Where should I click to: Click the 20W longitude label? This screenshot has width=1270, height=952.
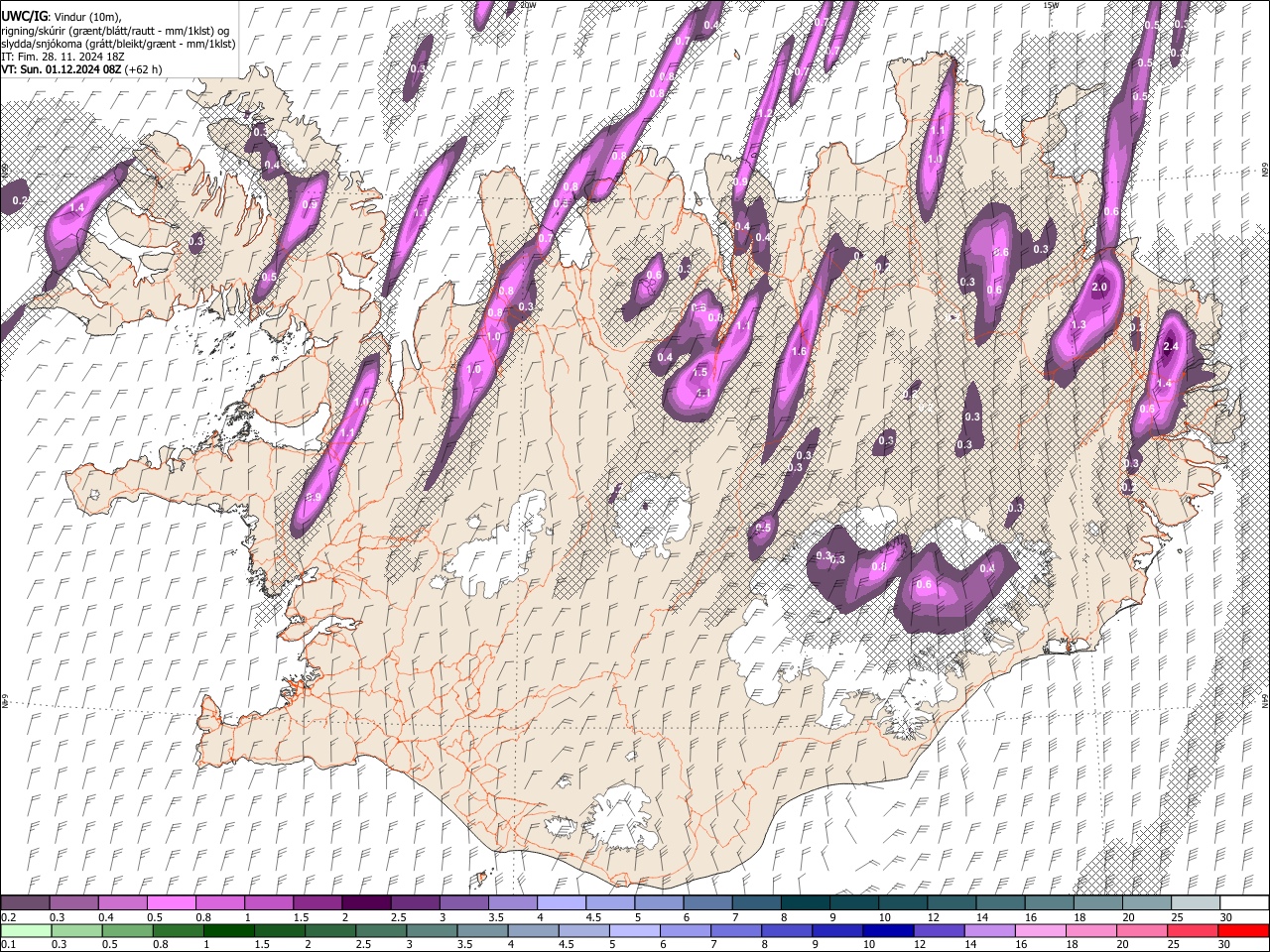[528, 5]
